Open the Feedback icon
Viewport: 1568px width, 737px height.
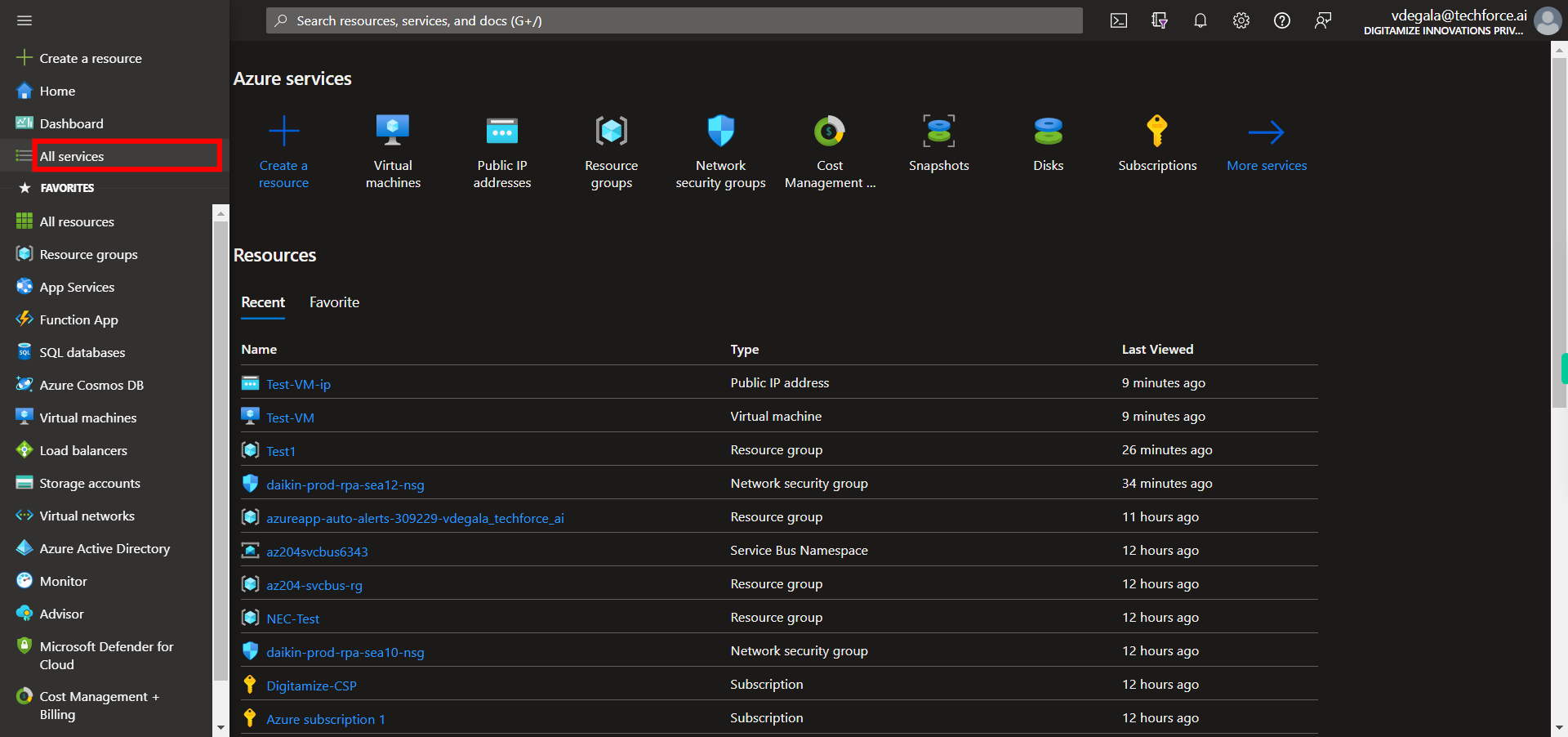[x=1323, y=20]
